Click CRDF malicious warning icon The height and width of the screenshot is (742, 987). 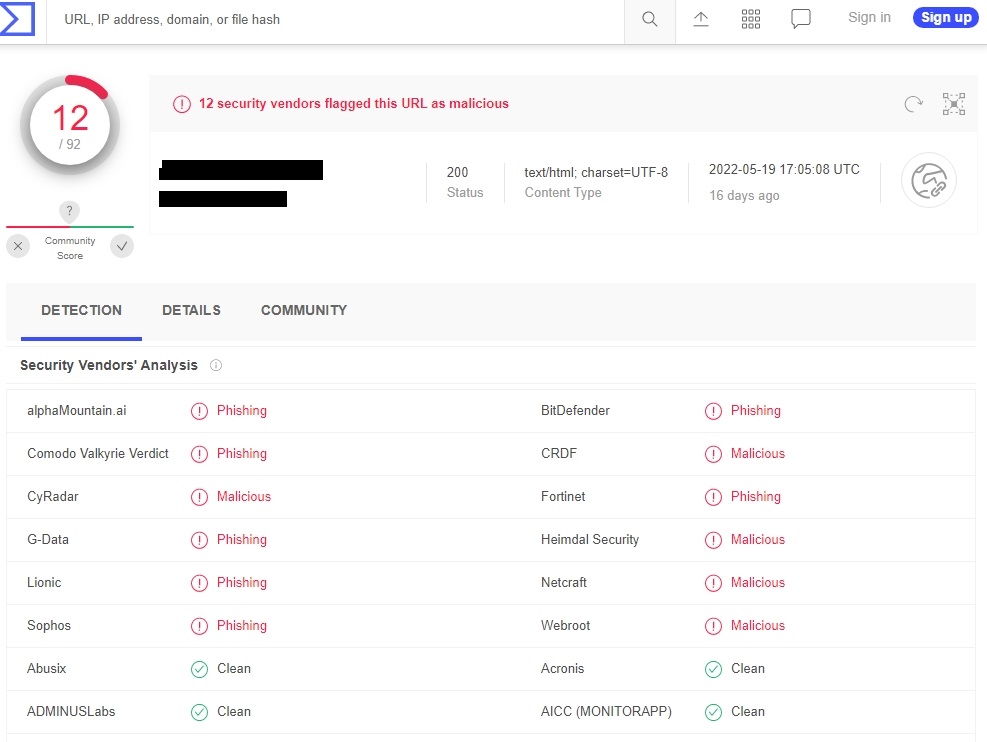coord(713,454)
